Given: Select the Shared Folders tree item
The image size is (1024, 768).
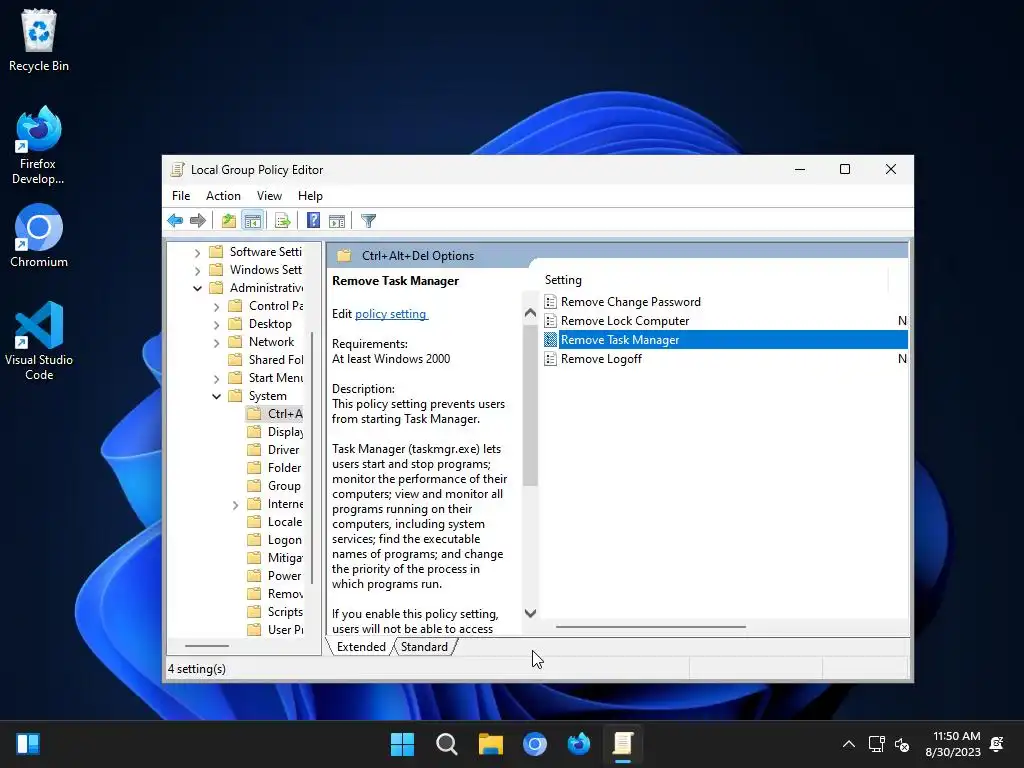Looking at the screenshot, I should pyautogui.click(x=267, y=360).
